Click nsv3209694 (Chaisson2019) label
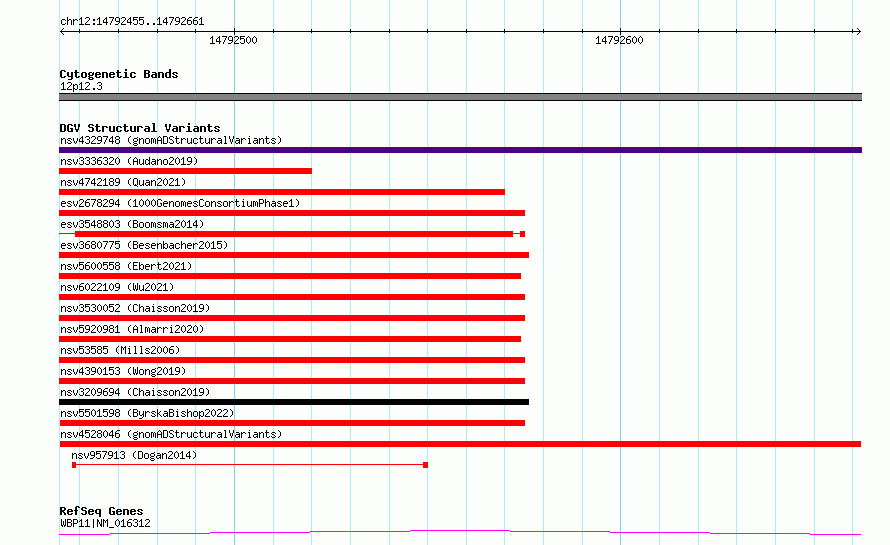890x545 pixels. pyautogui.click(x=135, y=392)
